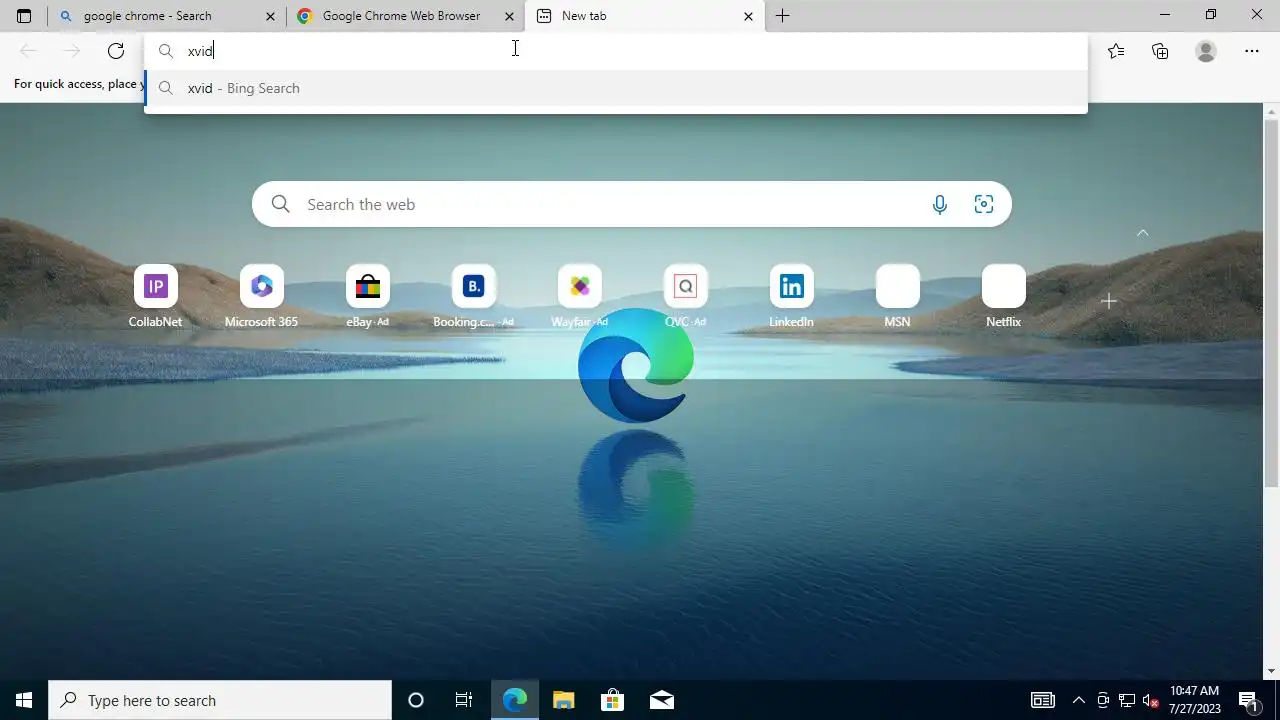Close the New tab tab
Image resolution: width=1280 pixels, height=720 pixels.
pos(748,16)
